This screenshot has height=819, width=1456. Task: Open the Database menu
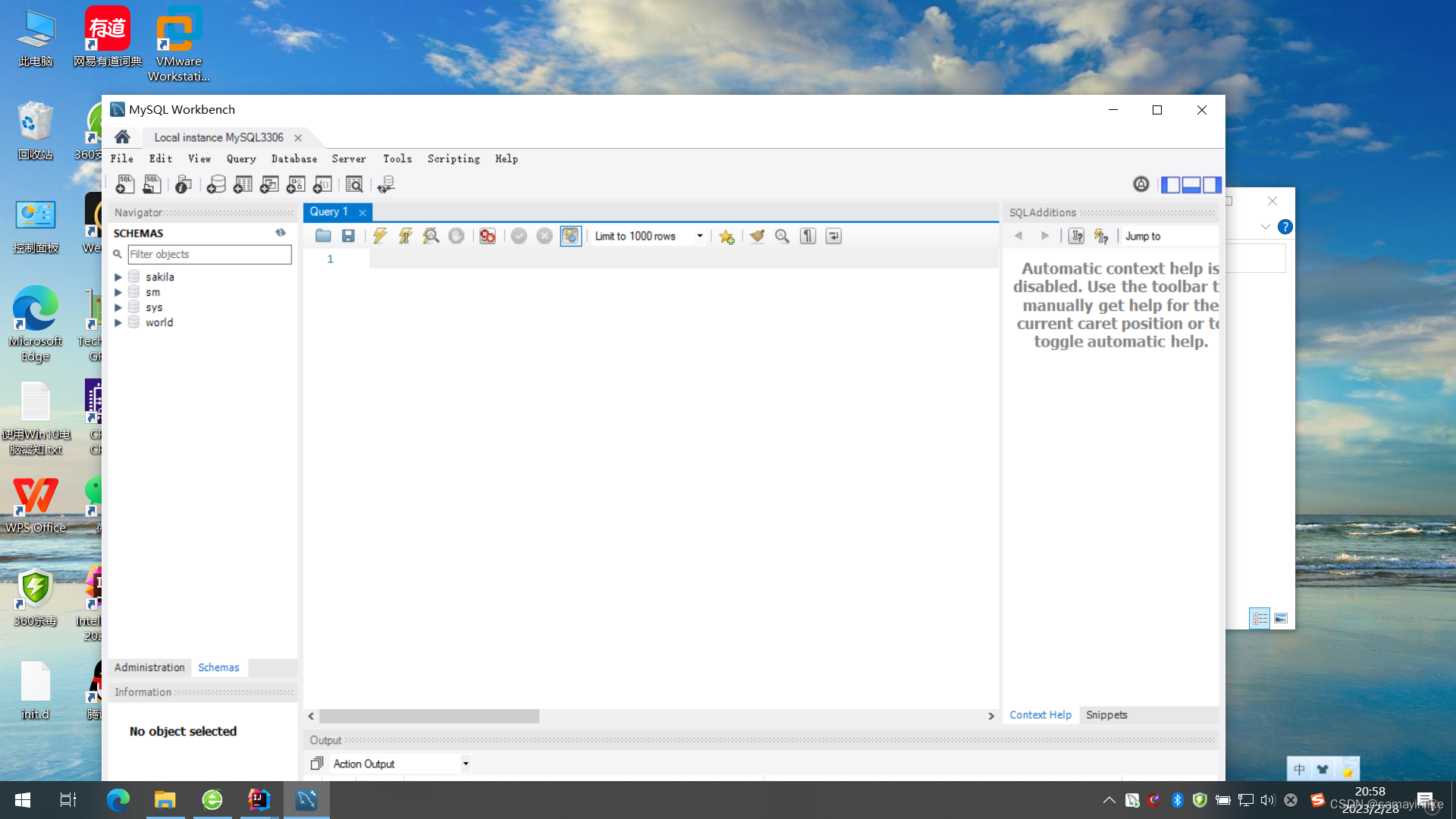294,158
